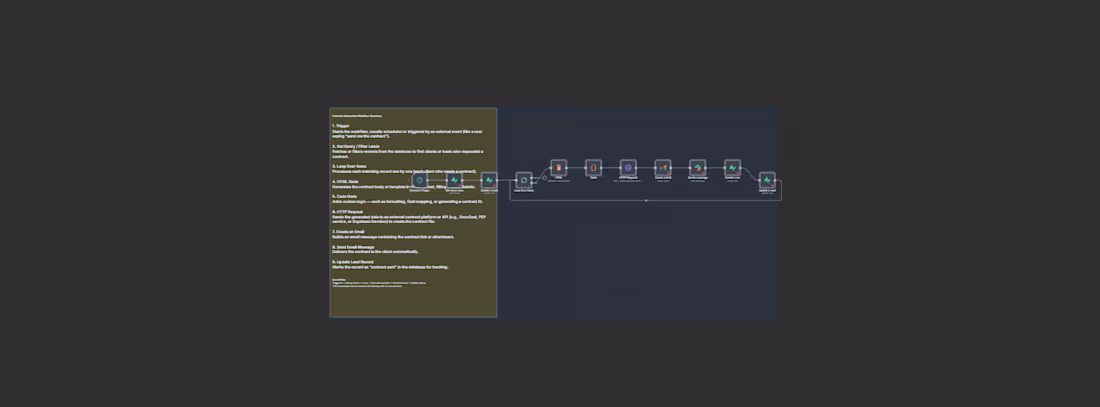Click the 'Loop Over Items' label text
1100x407 pixels.
click(x=524, y=190)
